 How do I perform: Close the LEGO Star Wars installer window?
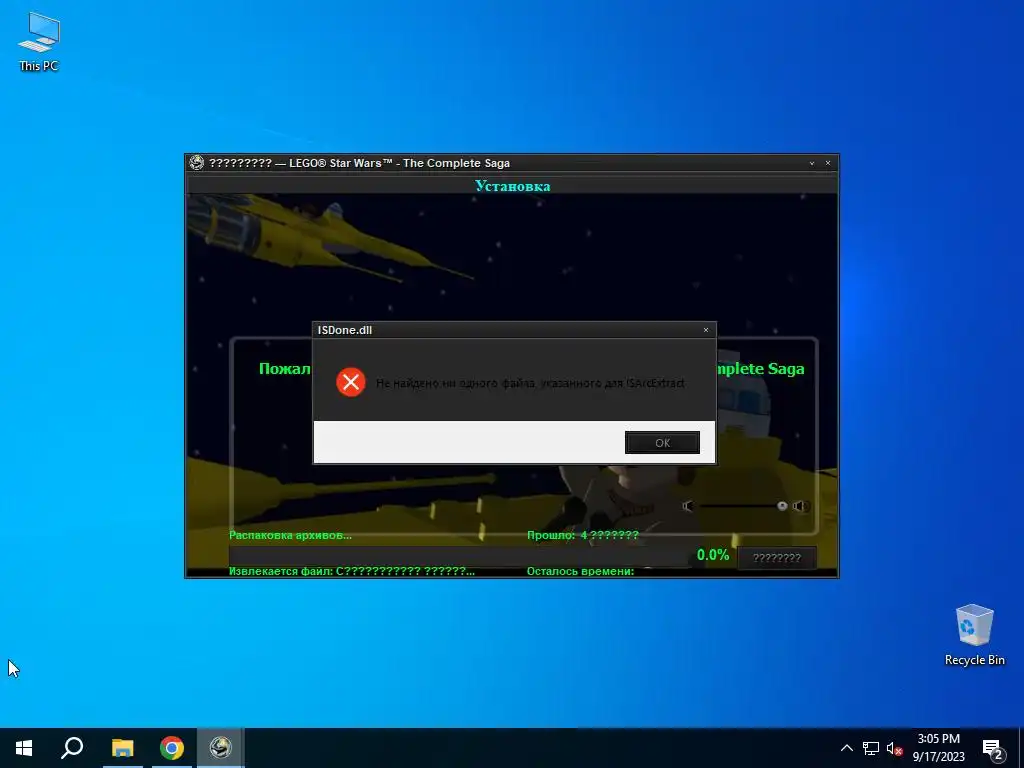pyautogui.click(x=828, y=163)
